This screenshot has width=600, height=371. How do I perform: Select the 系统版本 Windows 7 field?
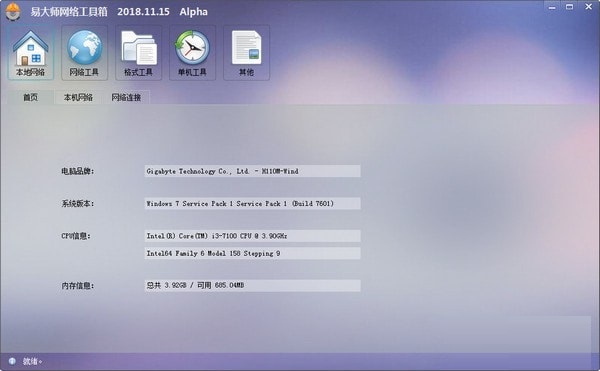click(x=252, y=203)
